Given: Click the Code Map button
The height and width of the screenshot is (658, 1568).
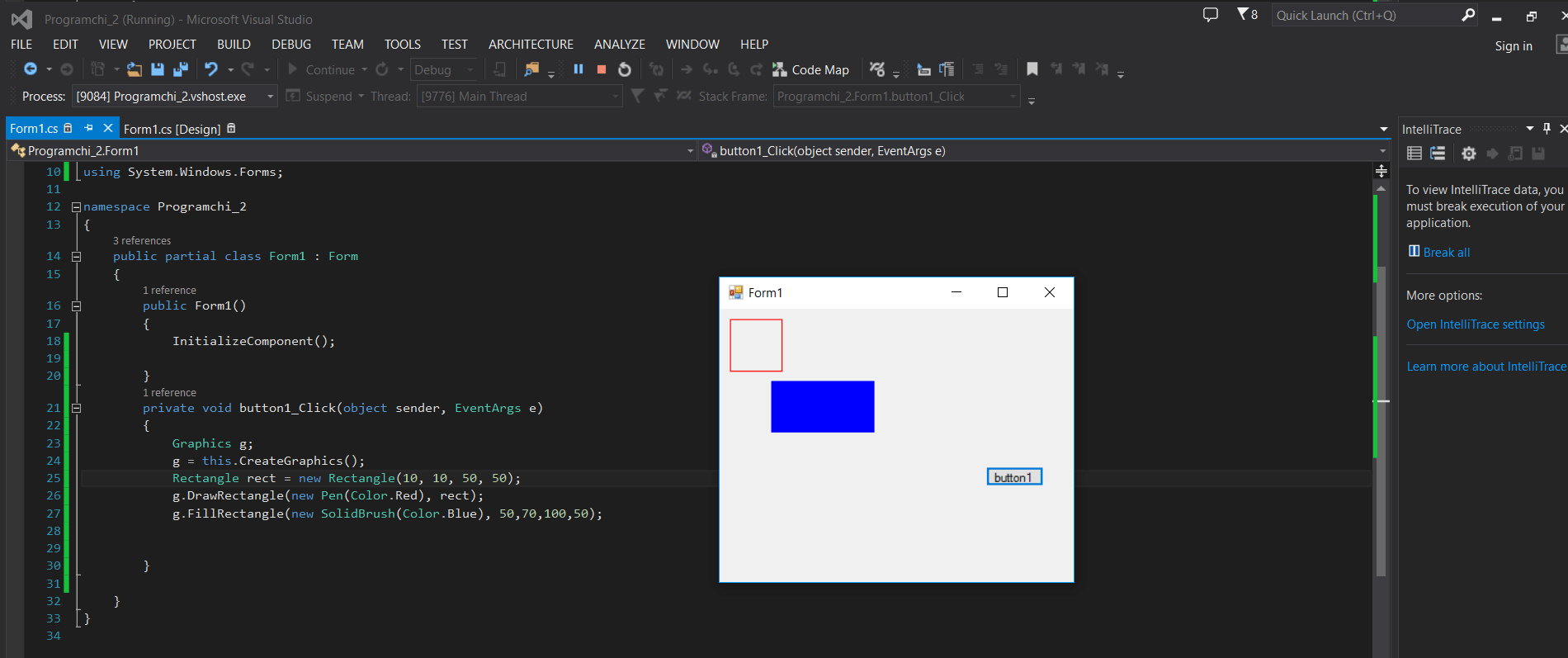Looking at the screenshot, I should tap(810, 69).
